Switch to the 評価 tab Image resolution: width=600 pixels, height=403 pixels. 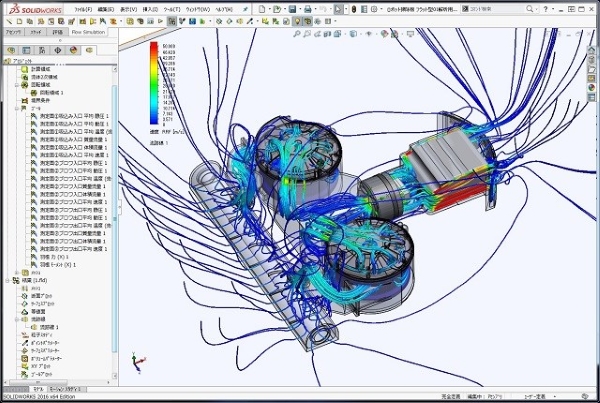(x=58, y=31)
